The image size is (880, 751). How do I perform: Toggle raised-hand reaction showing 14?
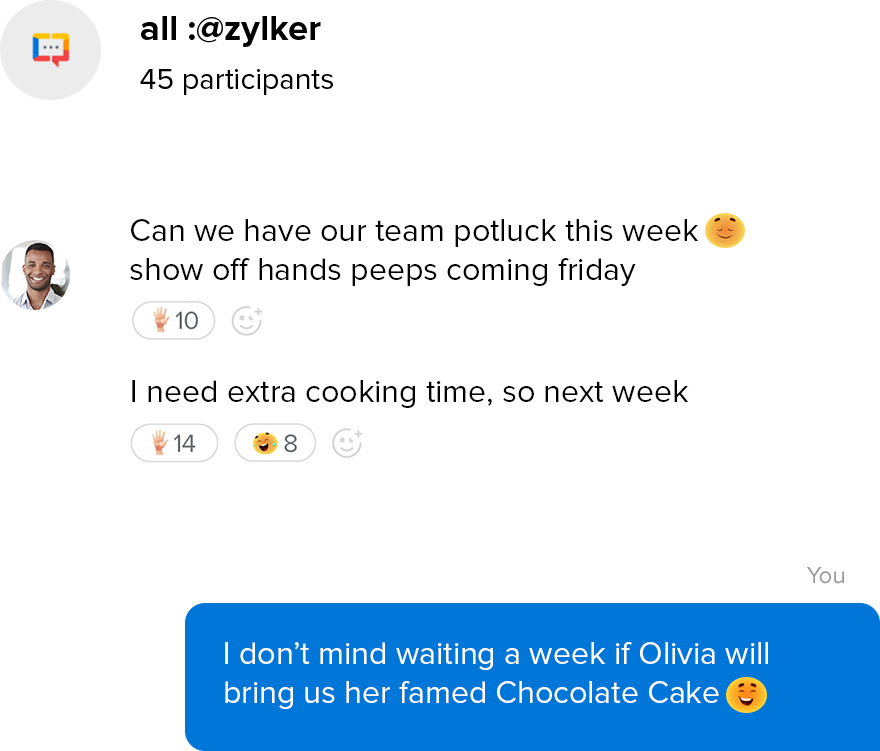coord(174,443)
